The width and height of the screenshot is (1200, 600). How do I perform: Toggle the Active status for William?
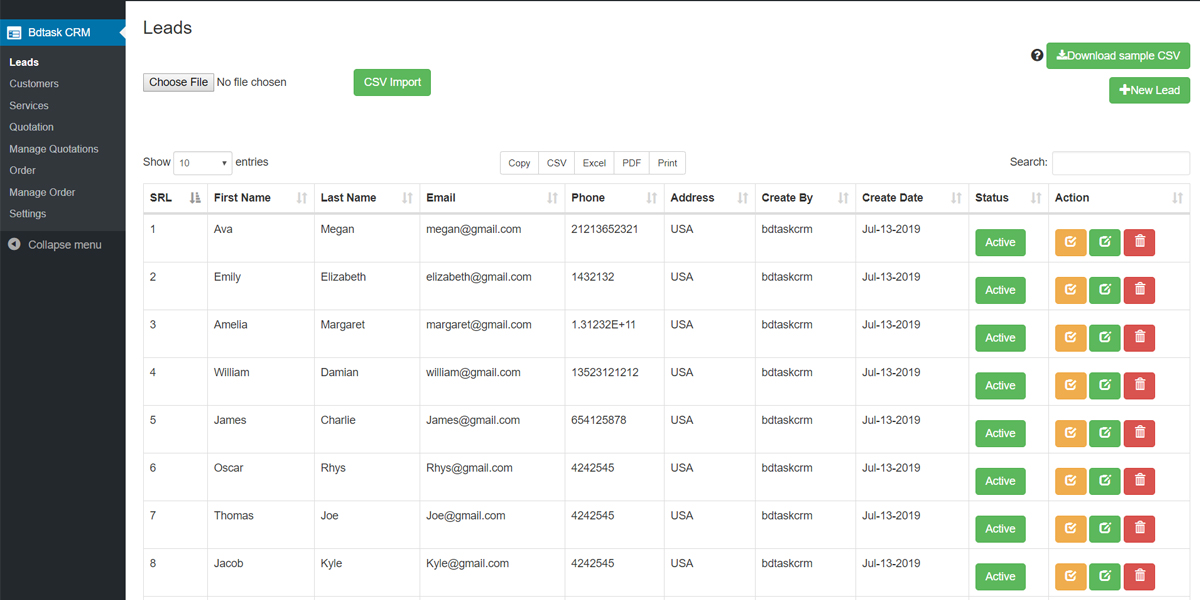1000,385
